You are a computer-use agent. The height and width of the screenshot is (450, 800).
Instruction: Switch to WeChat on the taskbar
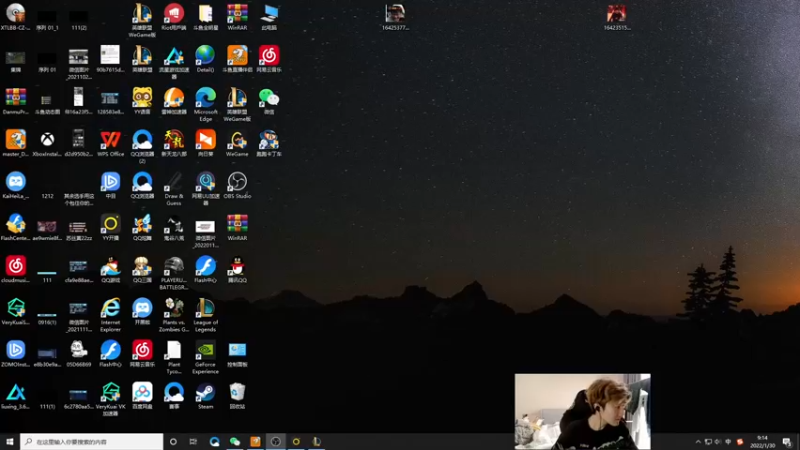(x=235, y=441)
